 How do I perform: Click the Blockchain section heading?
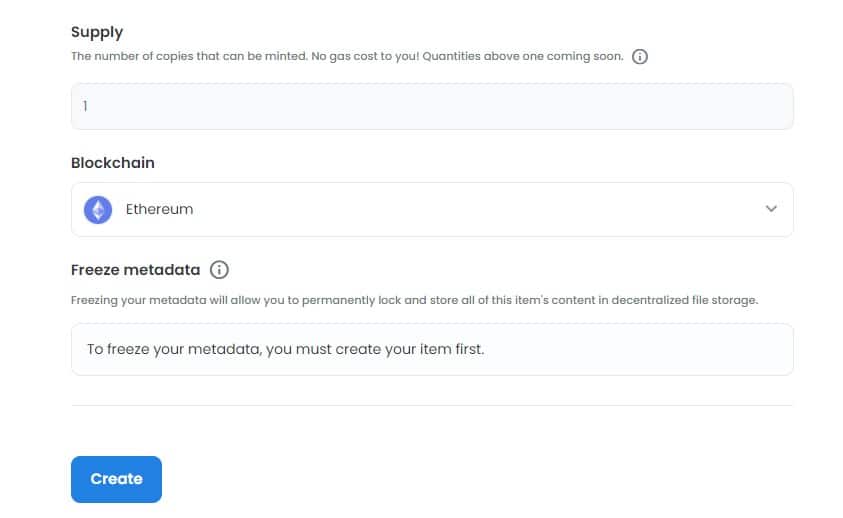point(113,163)
